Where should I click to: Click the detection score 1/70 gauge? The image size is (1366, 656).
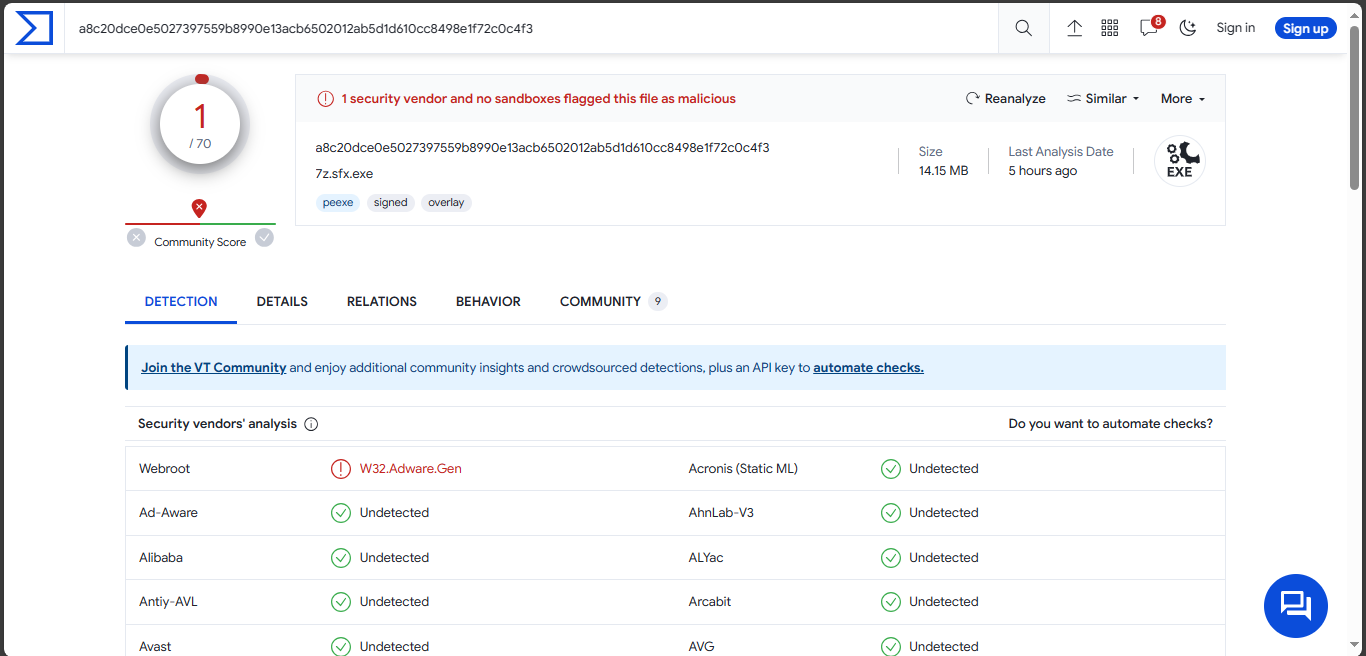click(200, 126)
